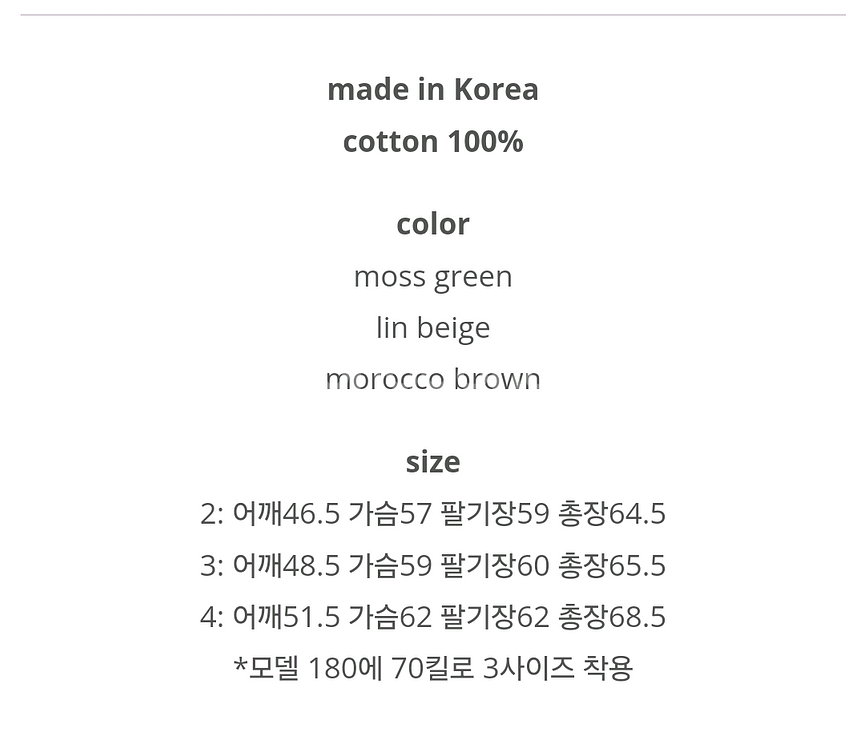Click '팔기장62' sleeve value in size 4
The image size is (865, 750).
(x=495, y=617)
